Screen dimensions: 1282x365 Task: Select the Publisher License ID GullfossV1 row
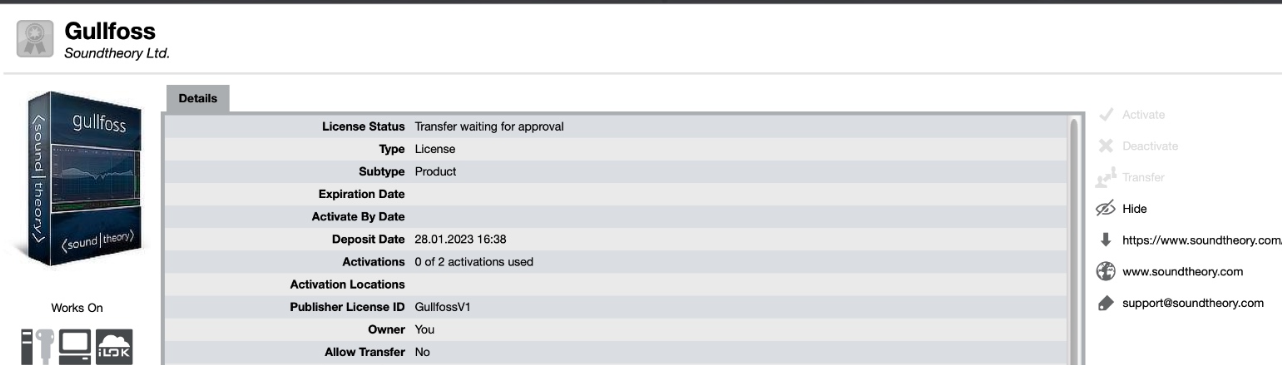[x=615, y=306]
